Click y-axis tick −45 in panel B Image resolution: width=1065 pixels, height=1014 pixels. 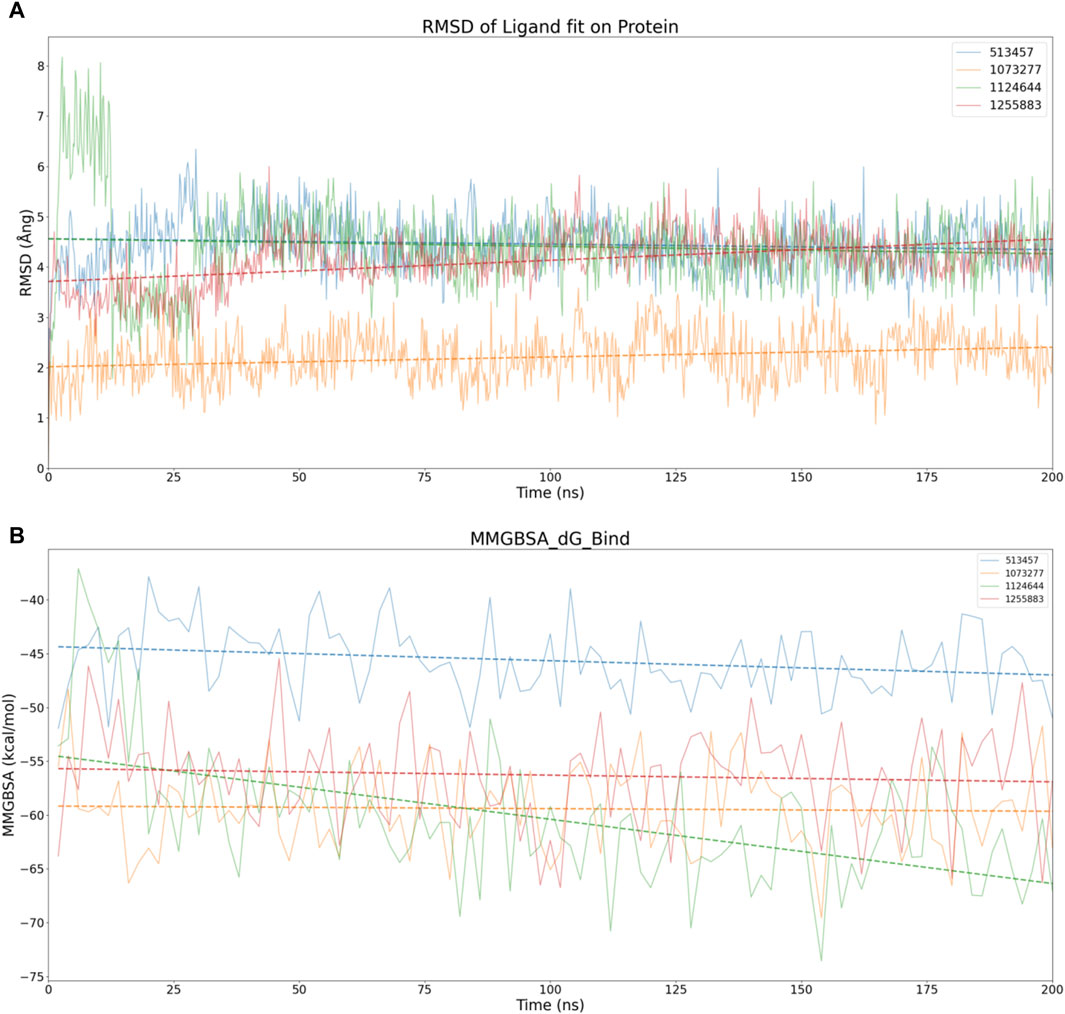coord(33,655)
